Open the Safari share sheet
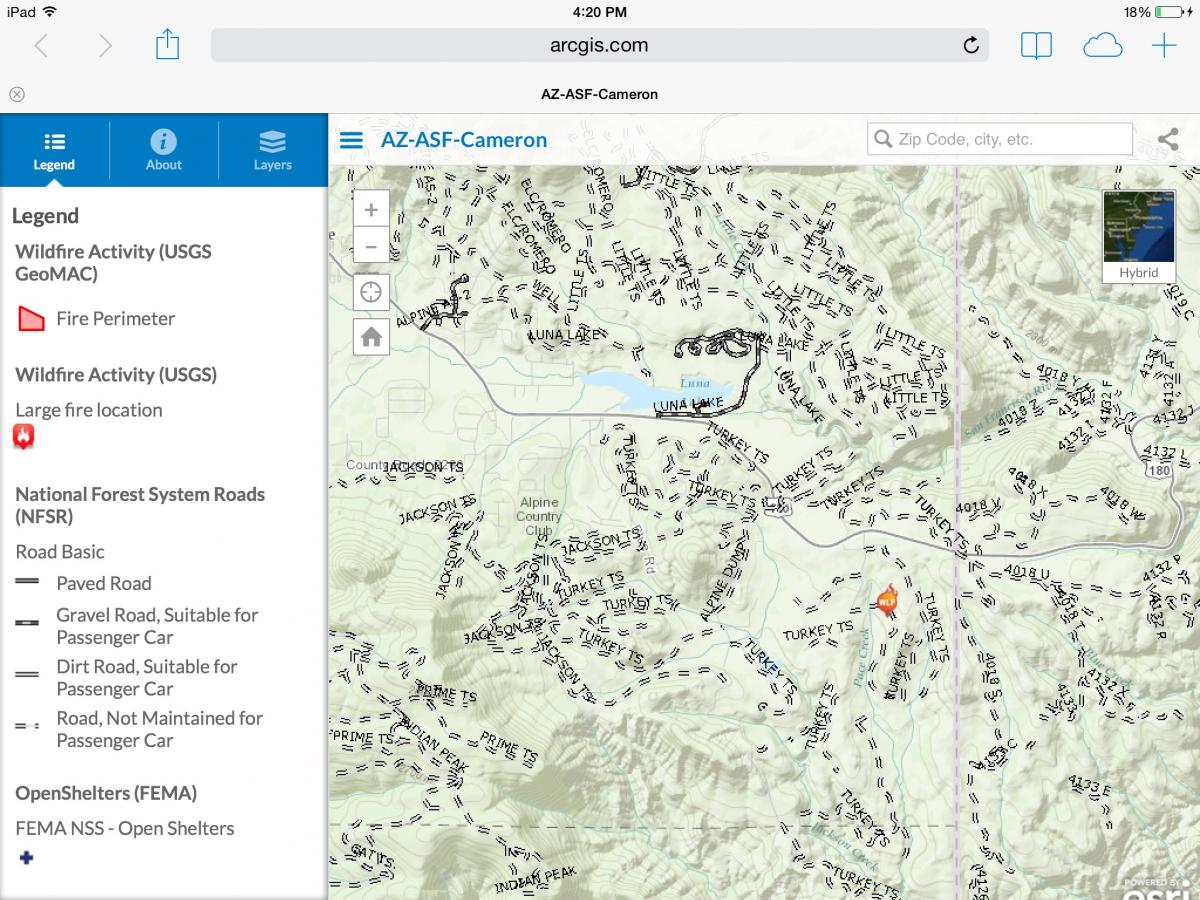This screenshot has height=900, width=1200. (167, 44)
